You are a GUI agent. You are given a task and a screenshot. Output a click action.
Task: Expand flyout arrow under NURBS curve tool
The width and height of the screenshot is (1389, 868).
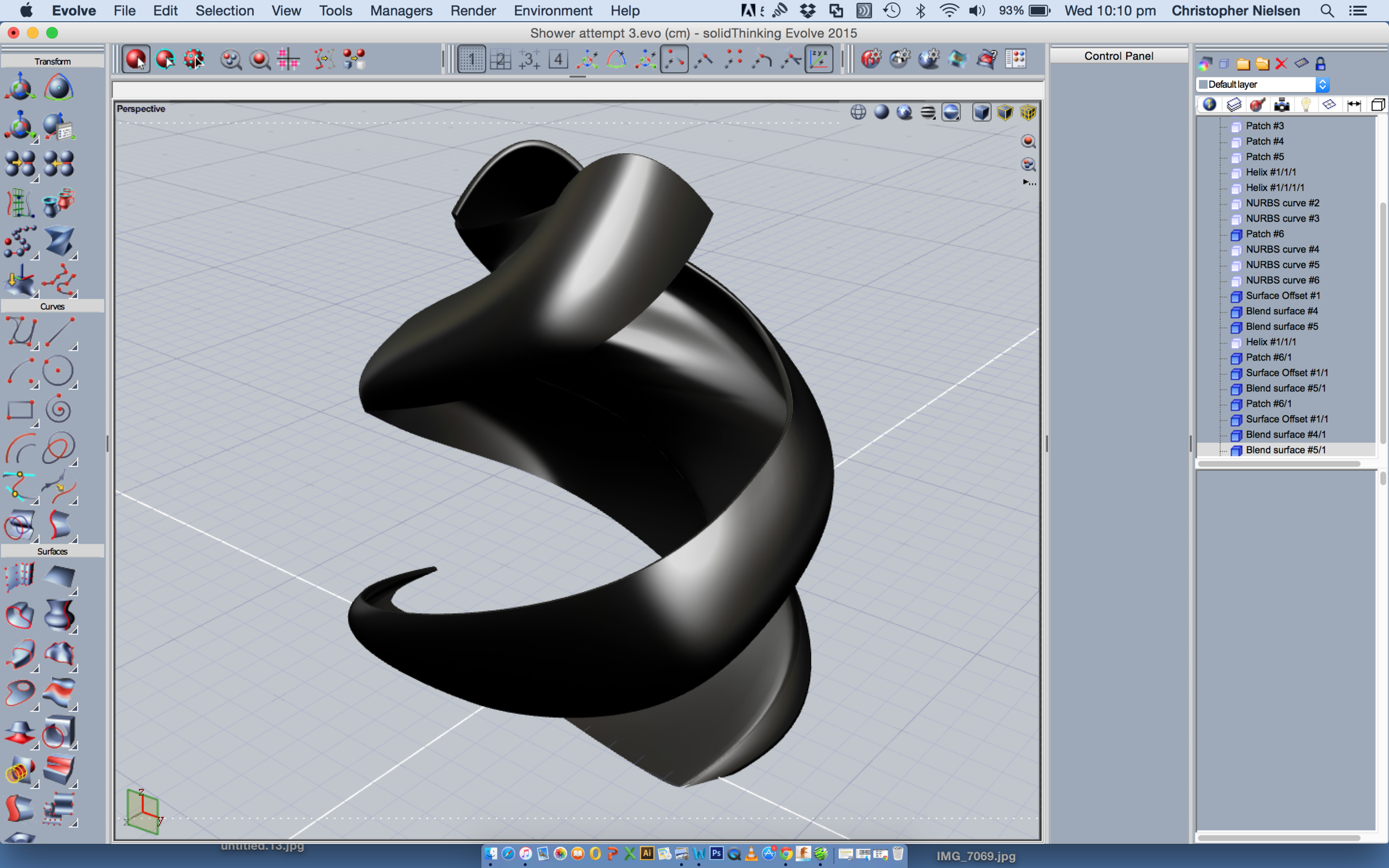[x=34, y=346]
